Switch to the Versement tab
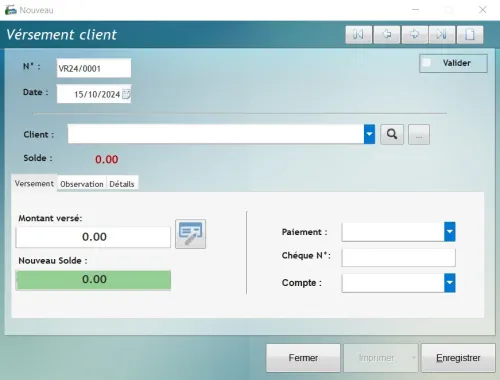 [34, 184]
